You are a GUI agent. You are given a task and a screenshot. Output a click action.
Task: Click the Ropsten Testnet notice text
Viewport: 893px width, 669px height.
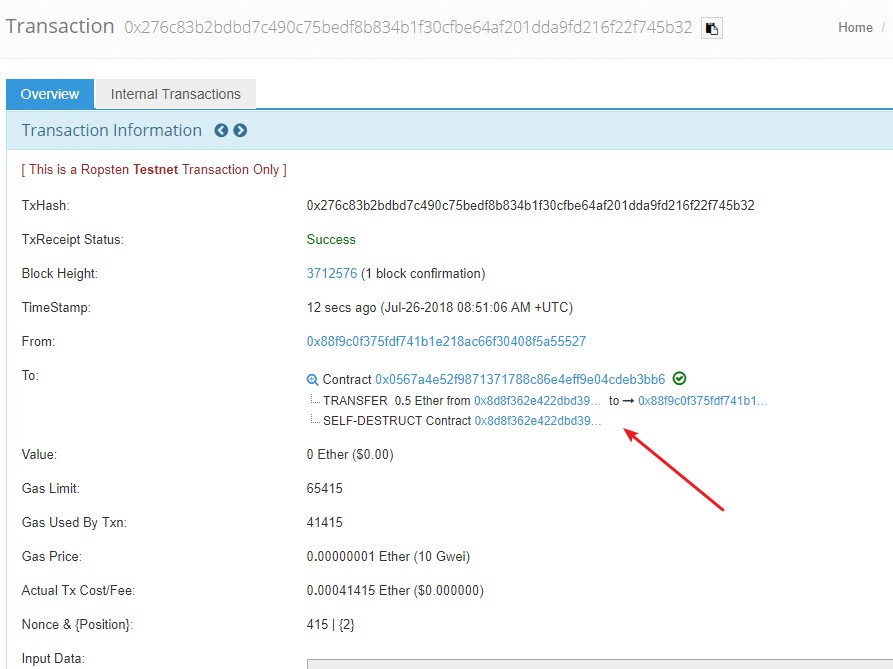tap(154, 170)
